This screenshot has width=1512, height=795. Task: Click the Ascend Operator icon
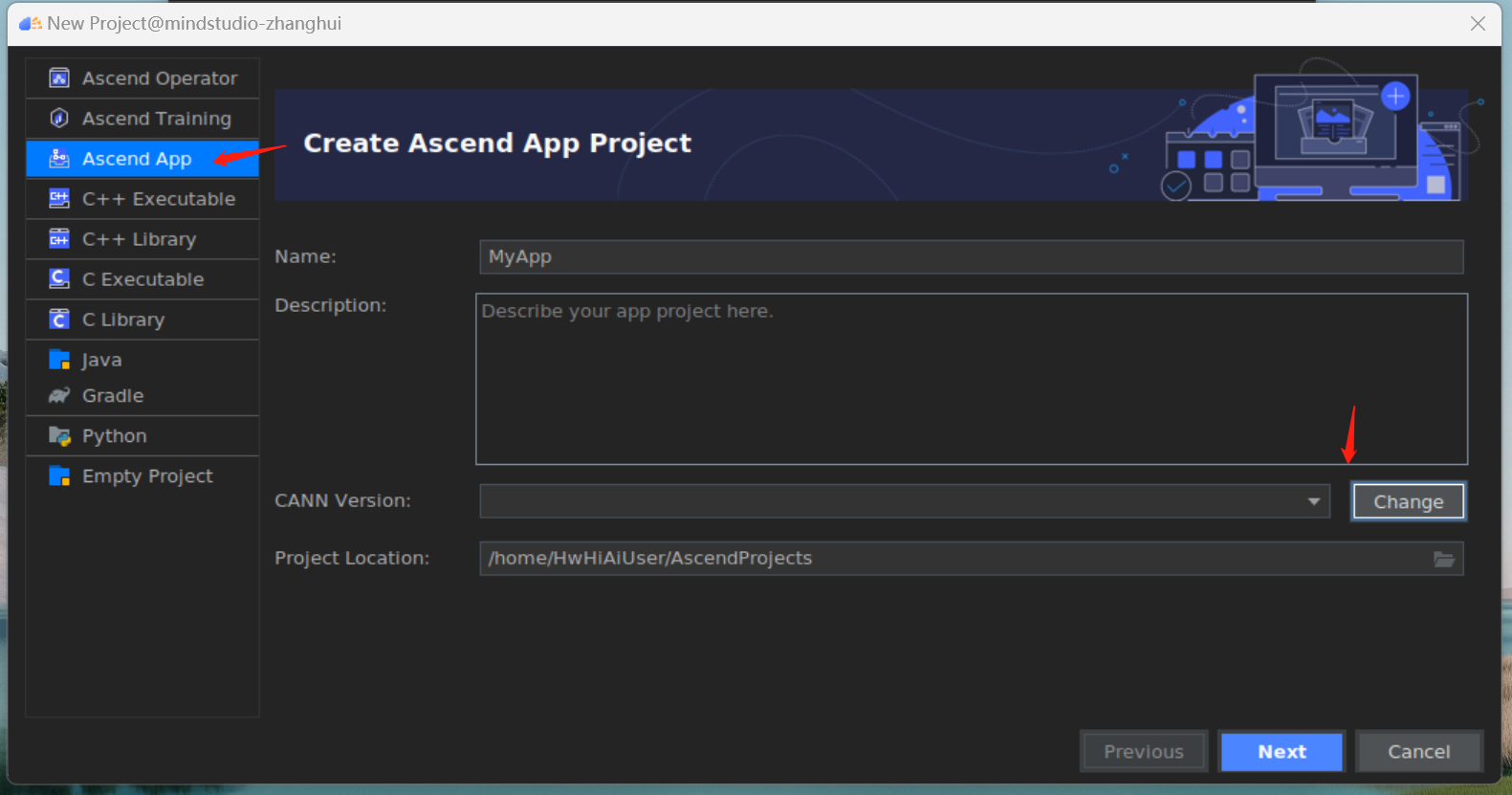coord(59,78)
